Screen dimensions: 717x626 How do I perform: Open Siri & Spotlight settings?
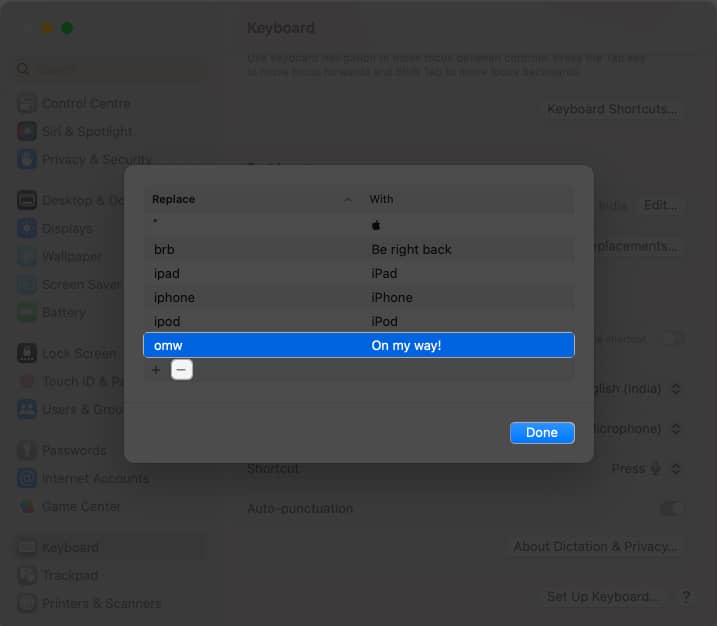[75, 131]
